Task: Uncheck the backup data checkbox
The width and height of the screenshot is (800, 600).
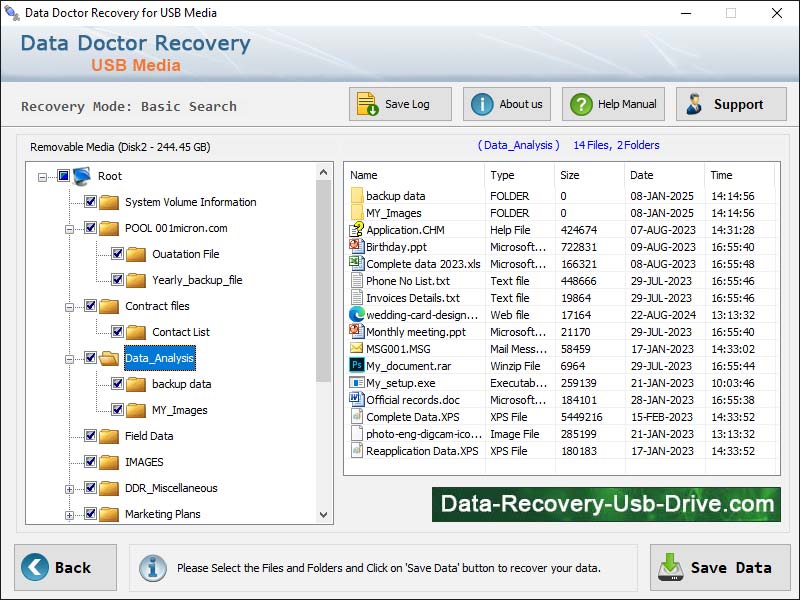Action: (x=117, y=384)
